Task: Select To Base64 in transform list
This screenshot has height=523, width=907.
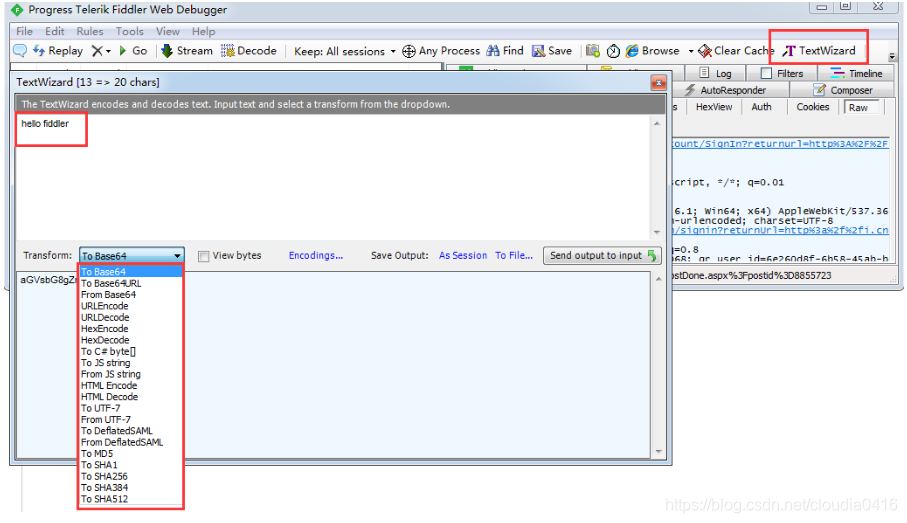Action: point(131,272)
